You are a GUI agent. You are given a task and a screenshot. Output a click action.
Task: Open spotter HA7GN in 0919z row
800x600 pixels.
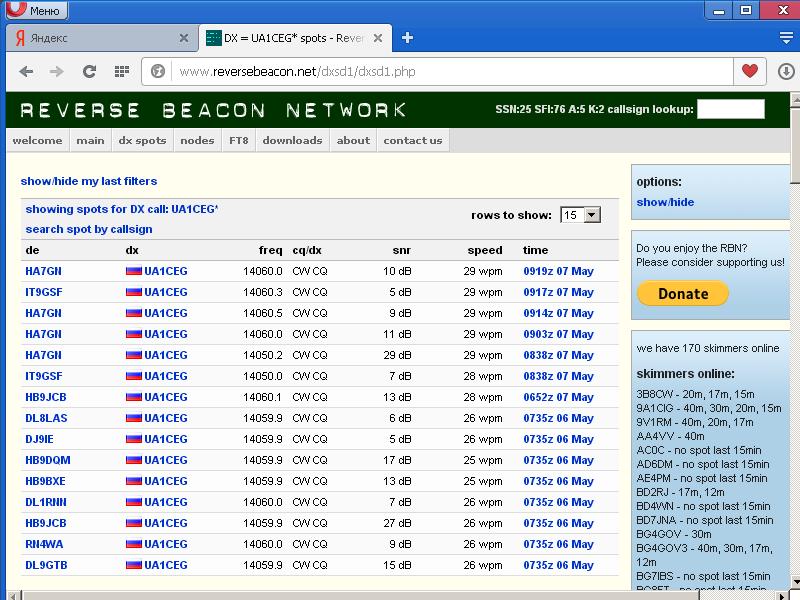43,271
